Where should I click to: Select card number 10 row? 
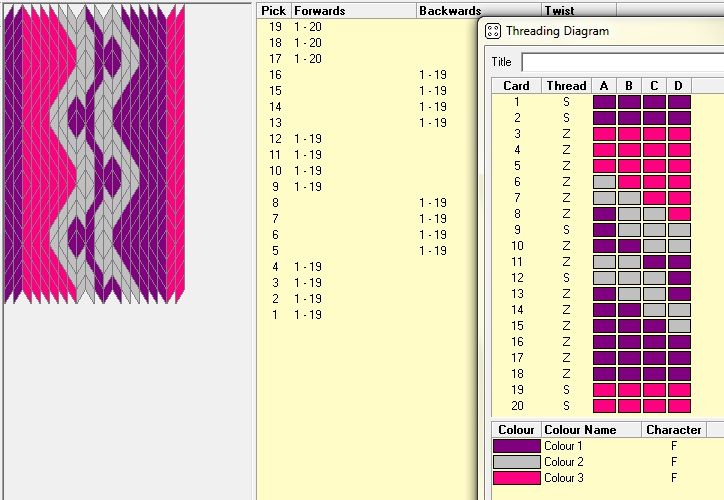(517, 246)
